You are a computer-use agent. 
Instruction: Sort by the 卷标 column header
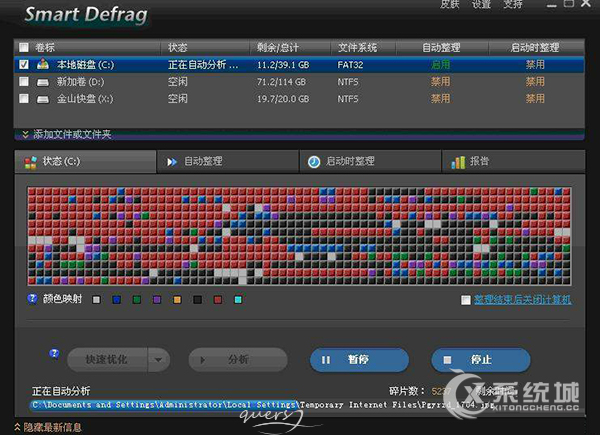tap(45, 47)
